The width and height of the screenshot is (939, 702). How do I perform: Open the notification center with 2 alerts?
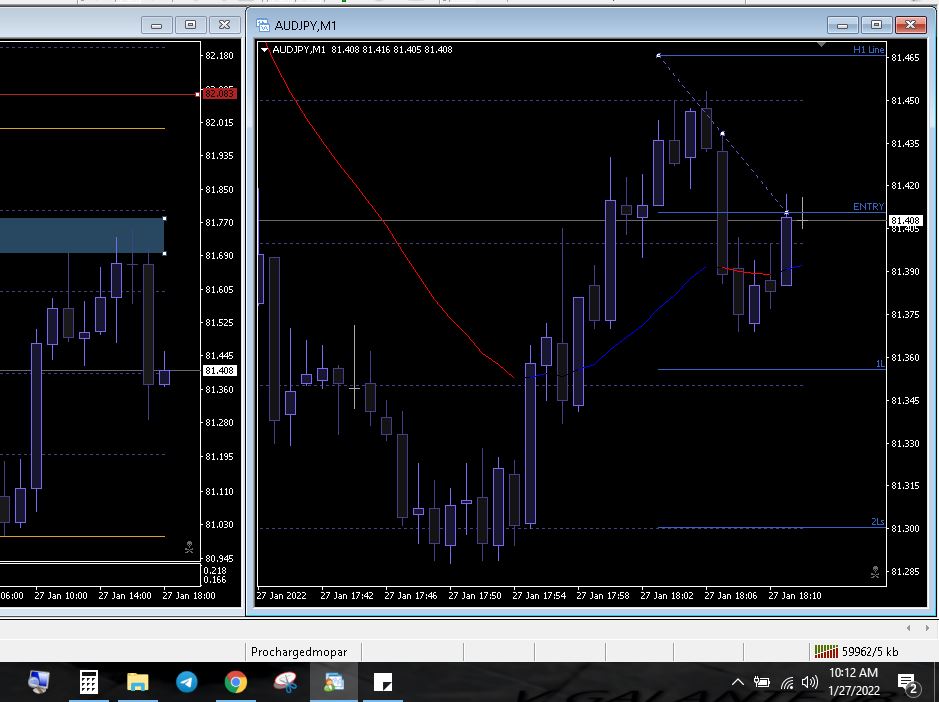[x=908, y=683]
